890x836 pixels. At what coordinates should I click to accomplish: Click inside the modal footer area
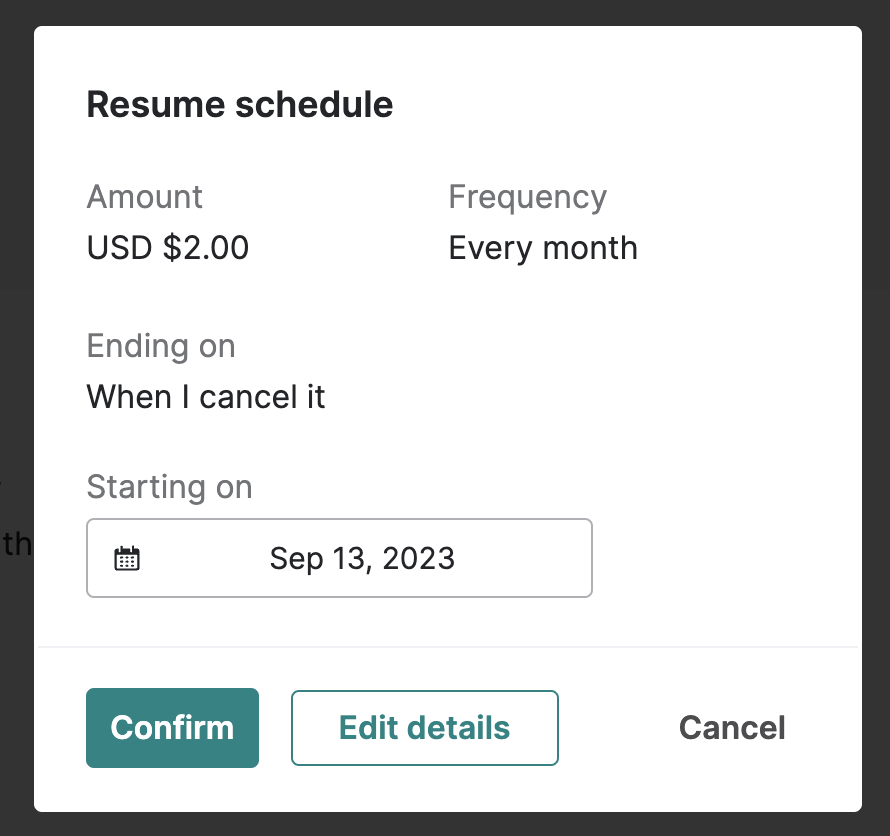tap(600, 728)
